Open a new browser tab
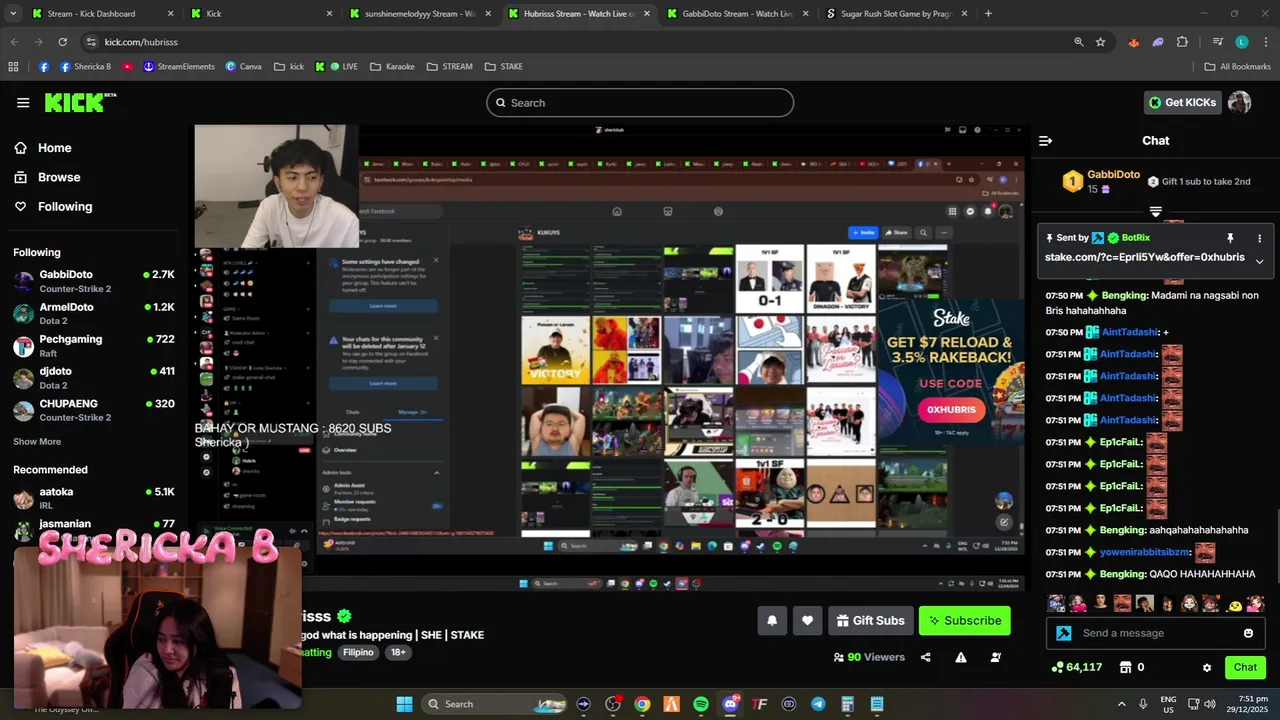 [988, 14]
